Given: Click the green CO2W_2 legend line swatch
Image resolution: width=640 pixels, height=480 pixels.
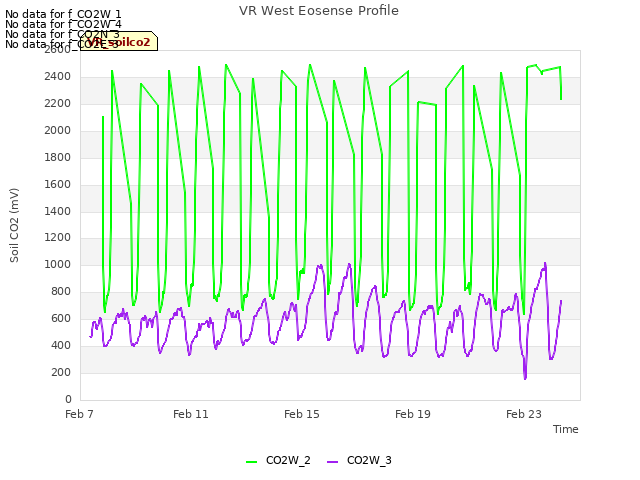Looking at the screenshot, I should [x=251, y=462].
